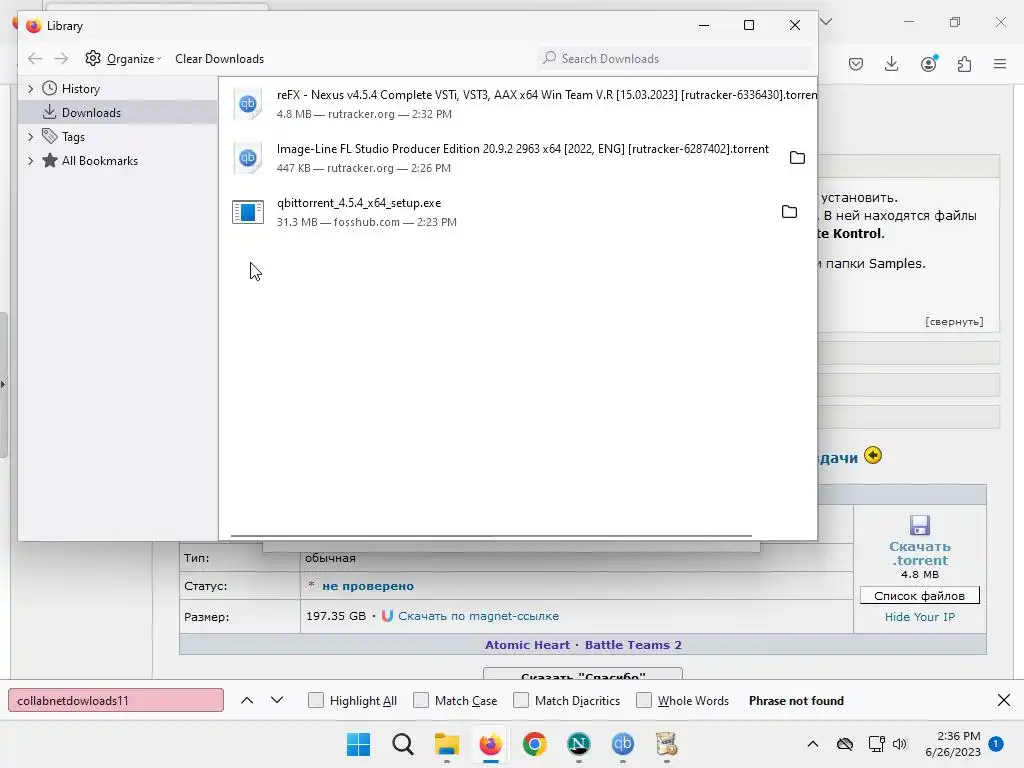Open Firefox Downloads panel icon
The image size is (1024, 768).
coord(891,64)
